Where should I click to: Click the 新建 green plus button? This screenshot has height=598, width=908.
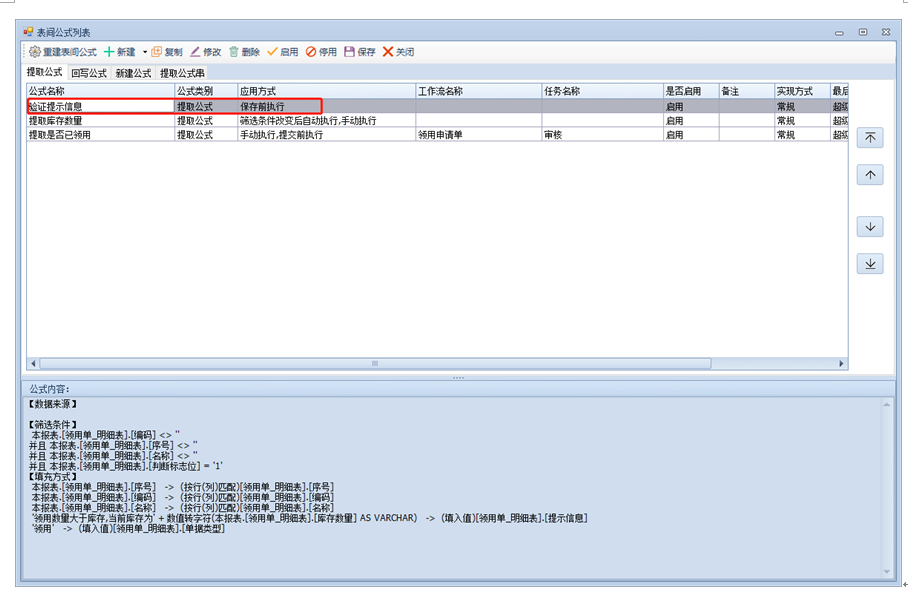point(120,52)
